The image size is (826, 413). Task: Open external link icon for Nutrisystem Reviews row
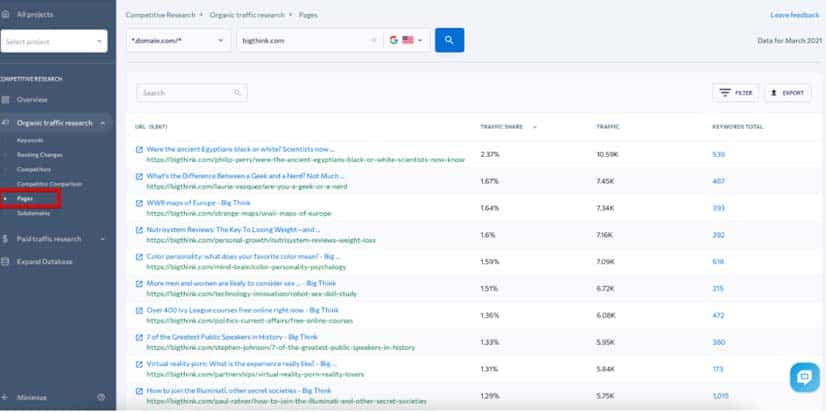(140, 230)
